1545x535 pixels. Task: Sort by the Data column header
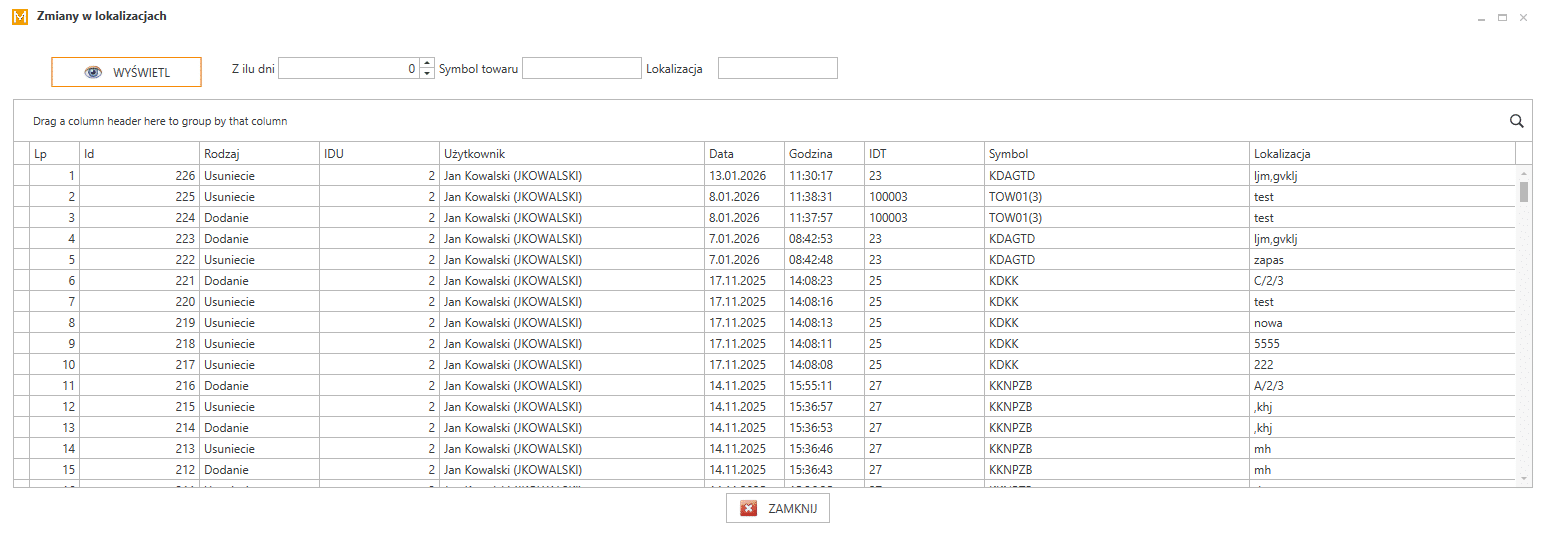tap(744, 154)
